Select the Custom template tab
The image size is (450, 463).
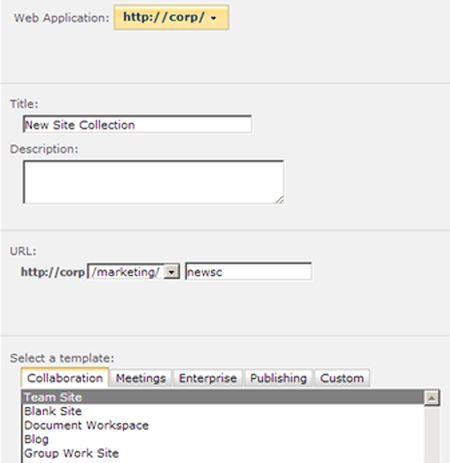click(x=342, y=378)
